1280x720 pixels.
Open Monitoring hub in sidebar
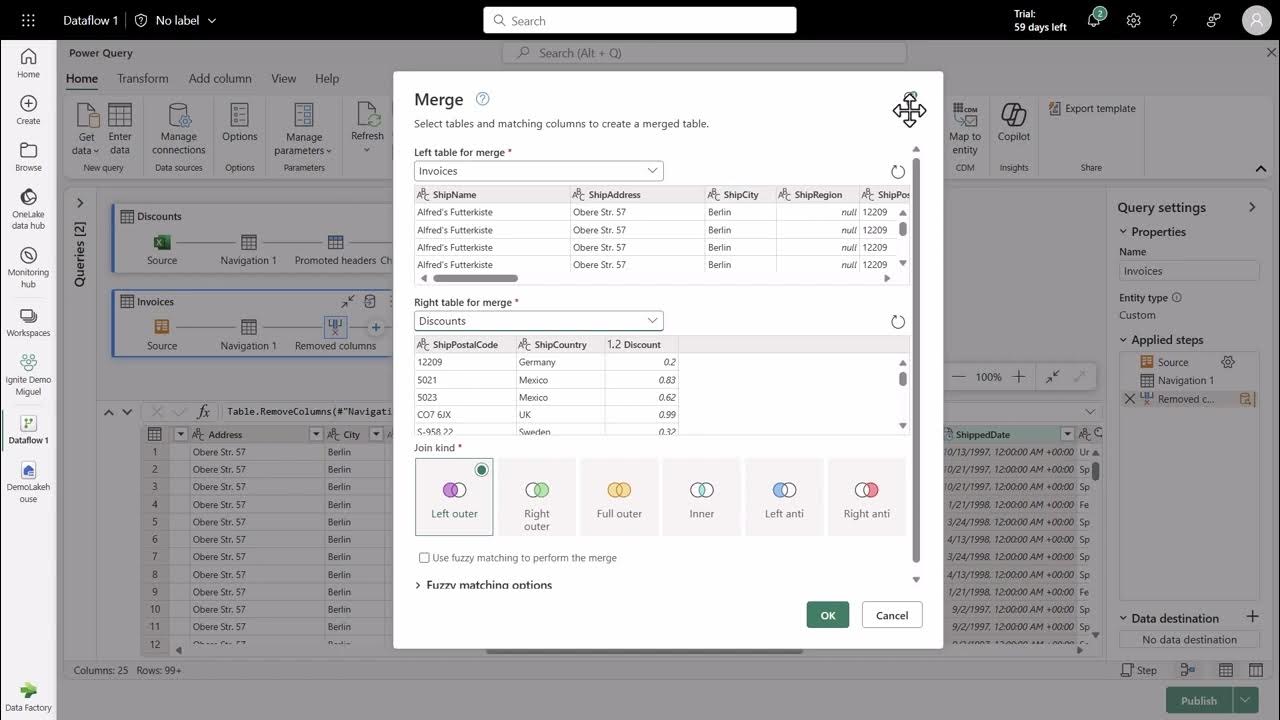click(28, 268)
